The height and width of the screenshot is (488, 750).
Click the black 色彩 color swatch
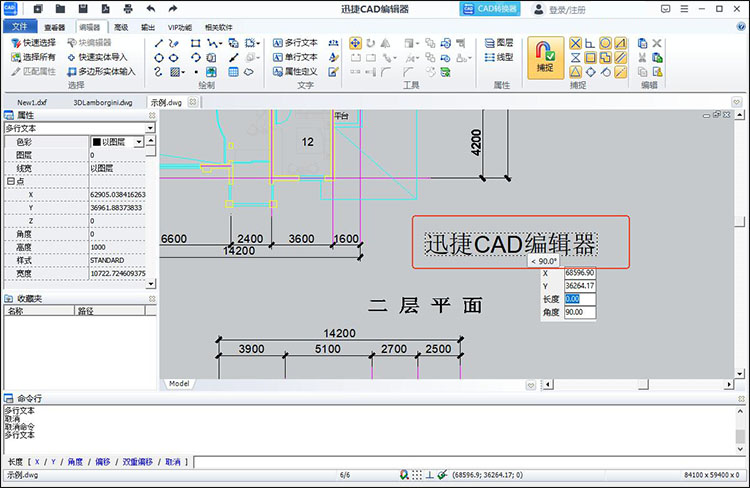tap(97, 142)
